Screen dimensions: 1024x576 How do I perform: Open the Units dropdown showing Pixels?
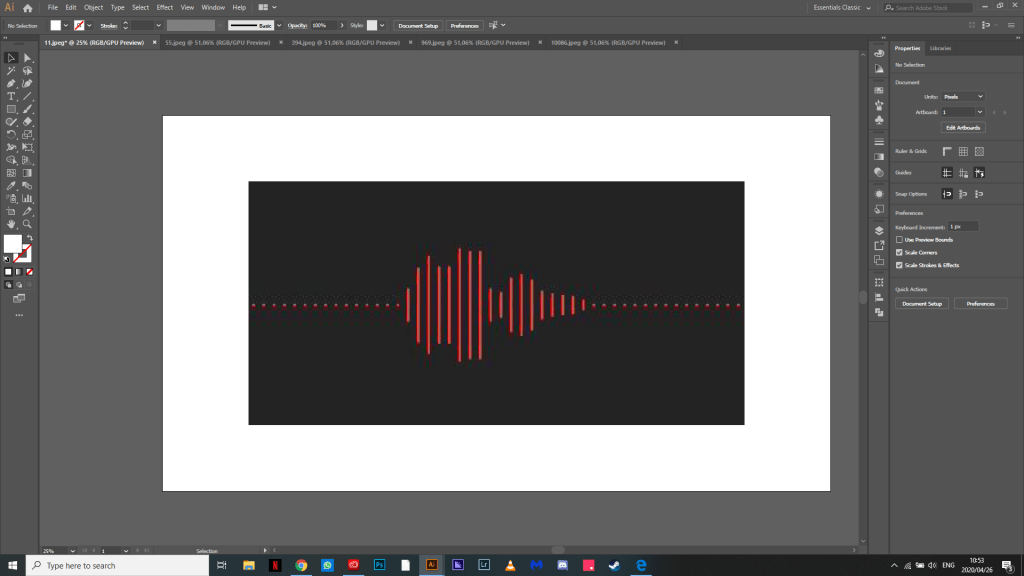coord(963,96)
